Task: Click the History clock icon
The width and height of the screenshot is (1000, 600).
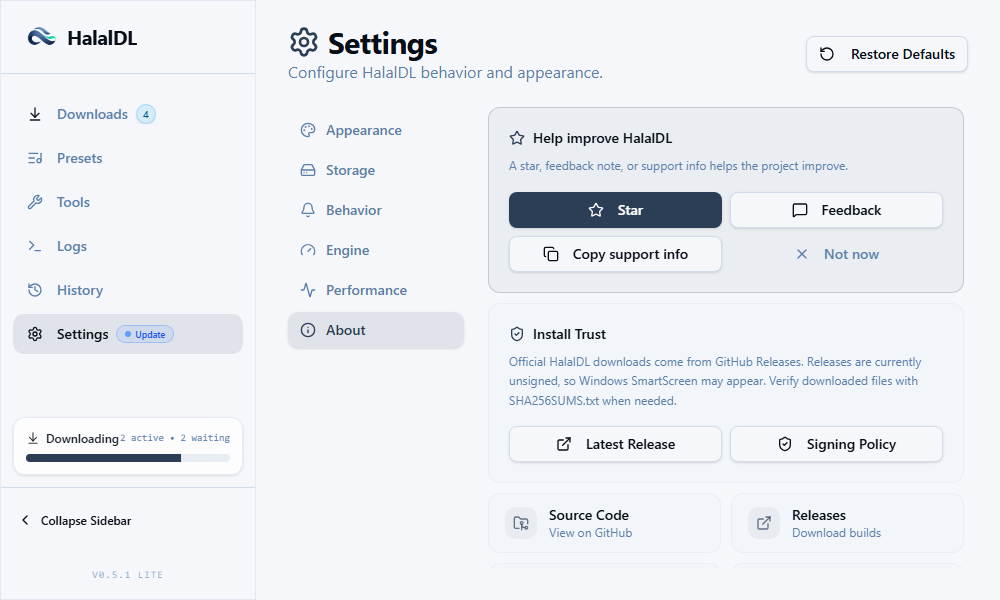Action: coord(34,290)
